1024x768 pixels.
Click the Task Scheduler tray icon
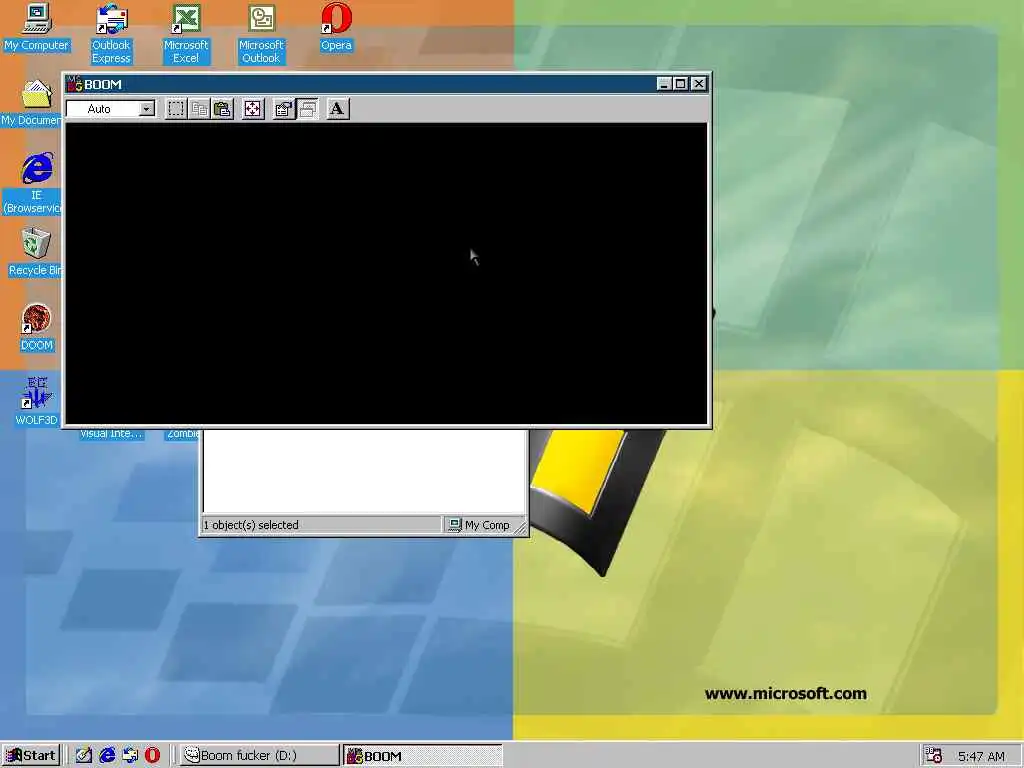[x=934, y=756]
